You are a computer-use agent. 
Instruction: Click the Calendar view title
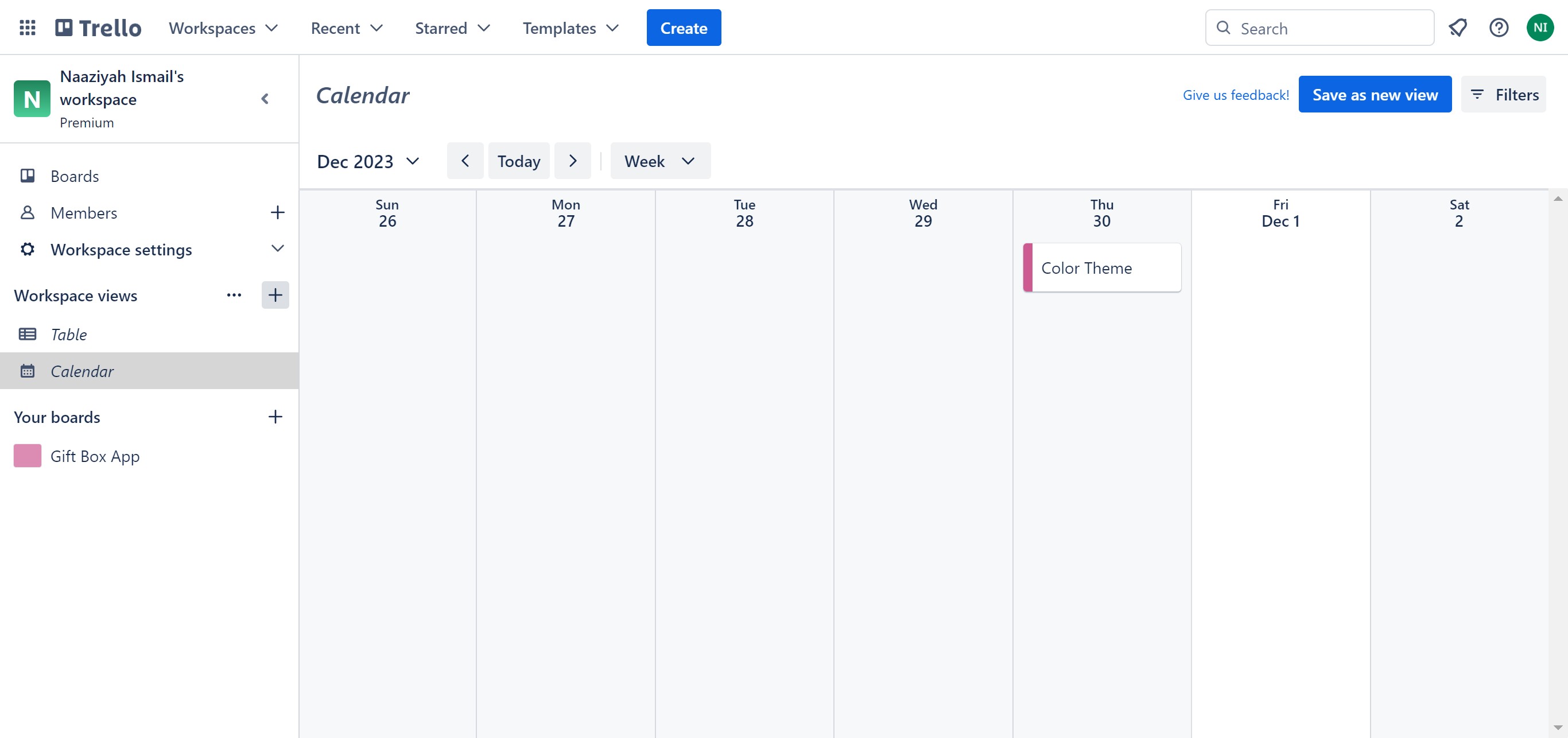pyautogui.click(x=363, y=95)
